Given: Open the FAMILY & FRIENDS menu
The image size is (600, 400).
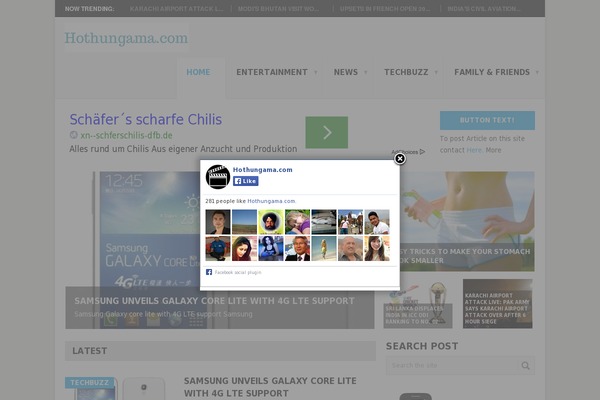Looking at the screenshot, I should coord(492,72).
